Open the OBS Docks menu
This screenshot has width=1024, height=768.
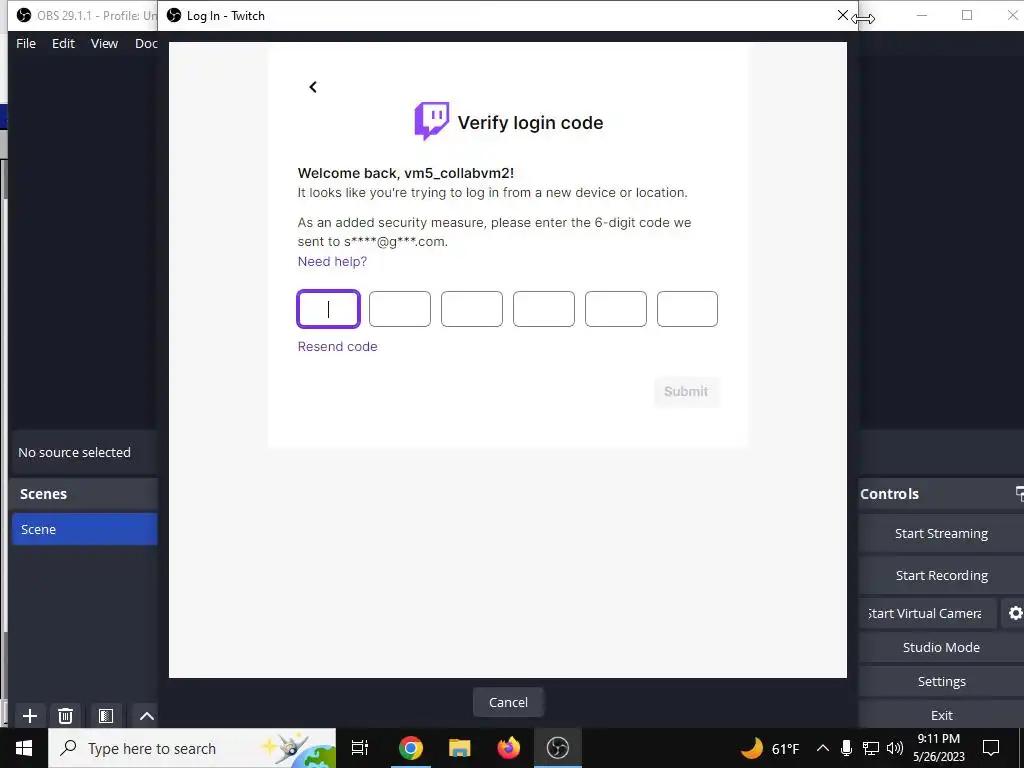(146, 43)
